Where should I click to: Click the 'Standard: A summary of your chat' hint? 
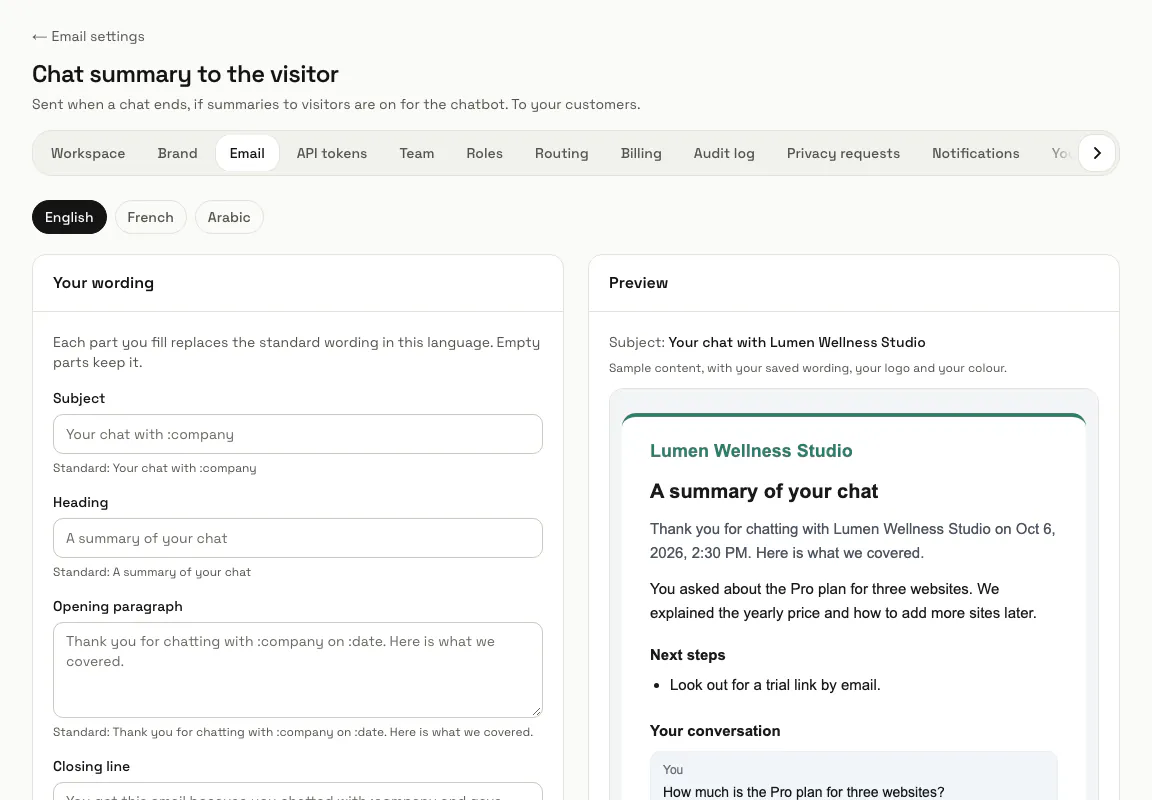[x=151, y=572]
